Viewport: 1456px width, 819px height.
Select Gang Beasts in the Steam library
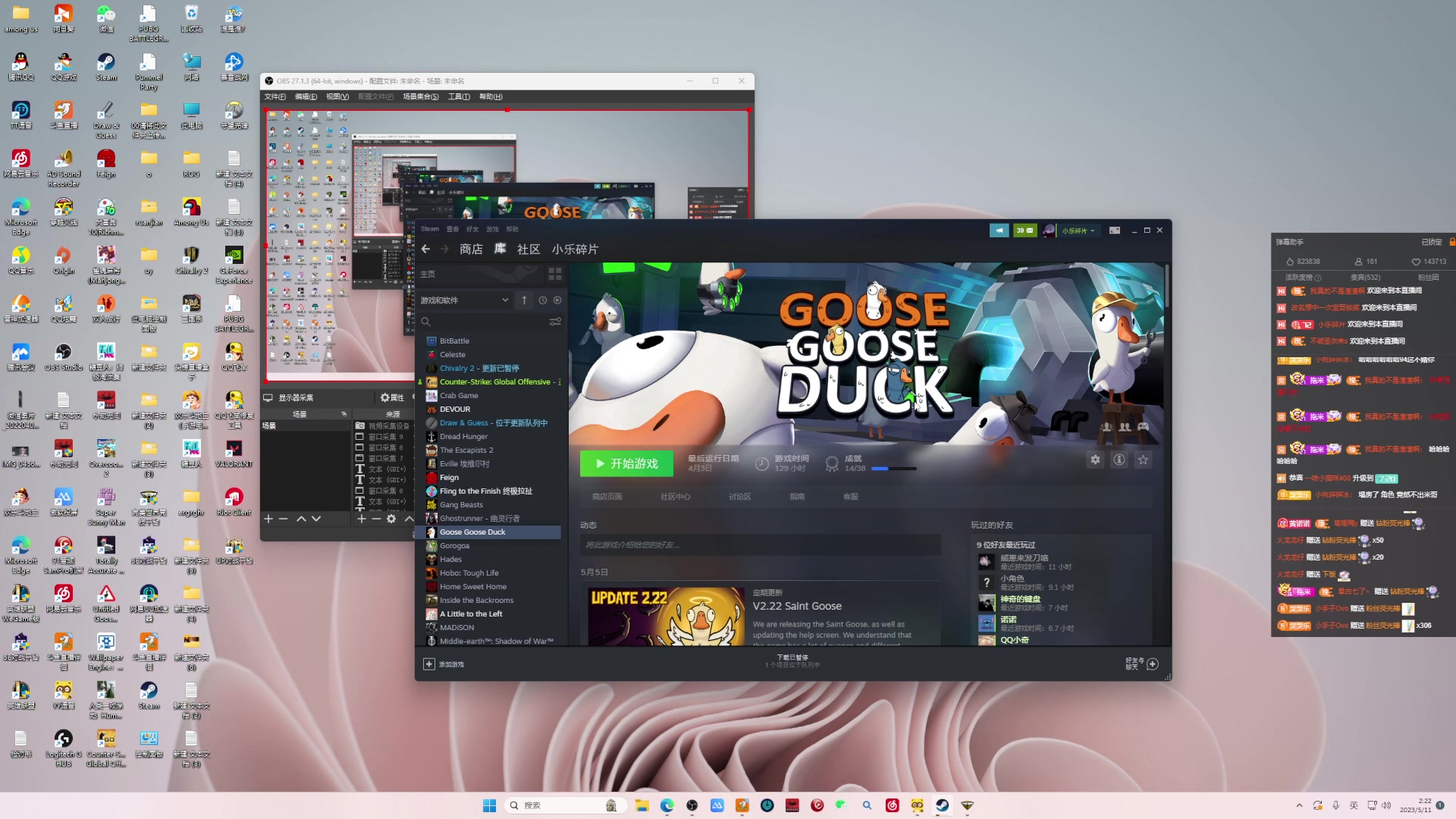point(491,505)
